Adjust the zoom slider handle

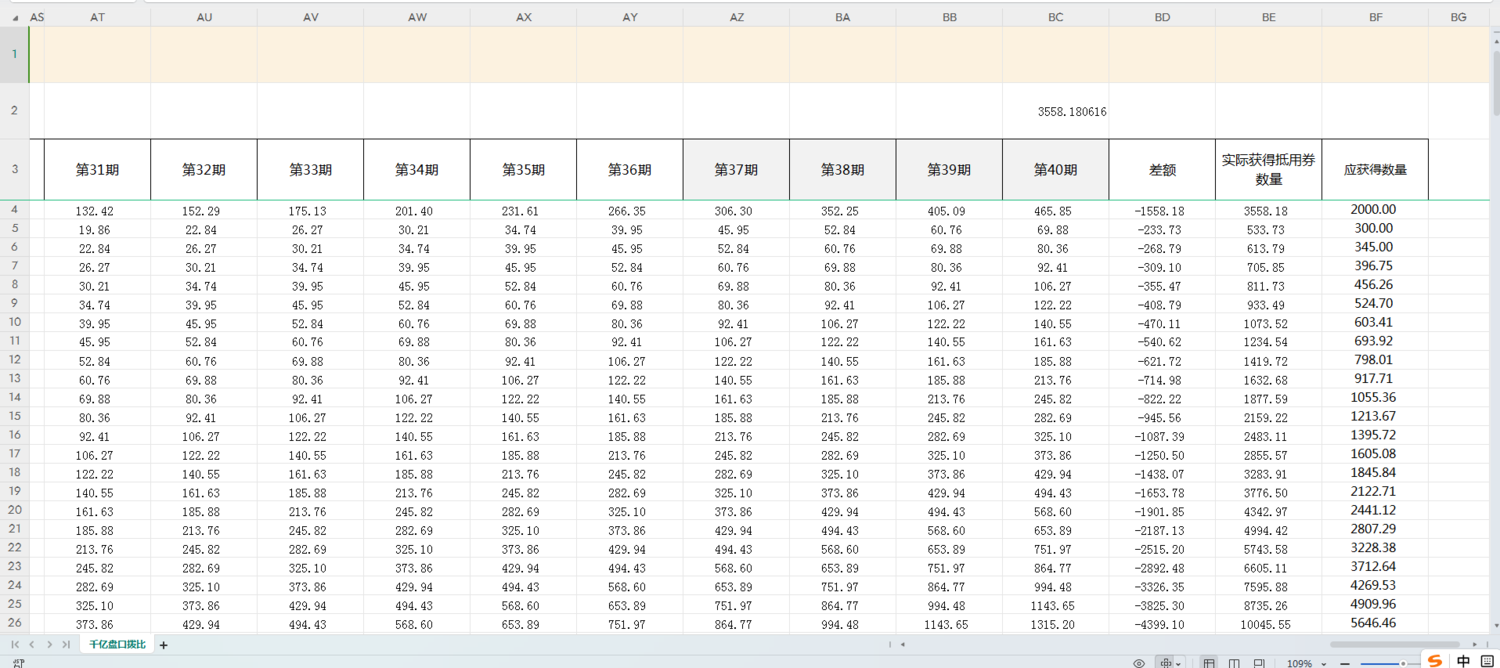[1404, 663]
